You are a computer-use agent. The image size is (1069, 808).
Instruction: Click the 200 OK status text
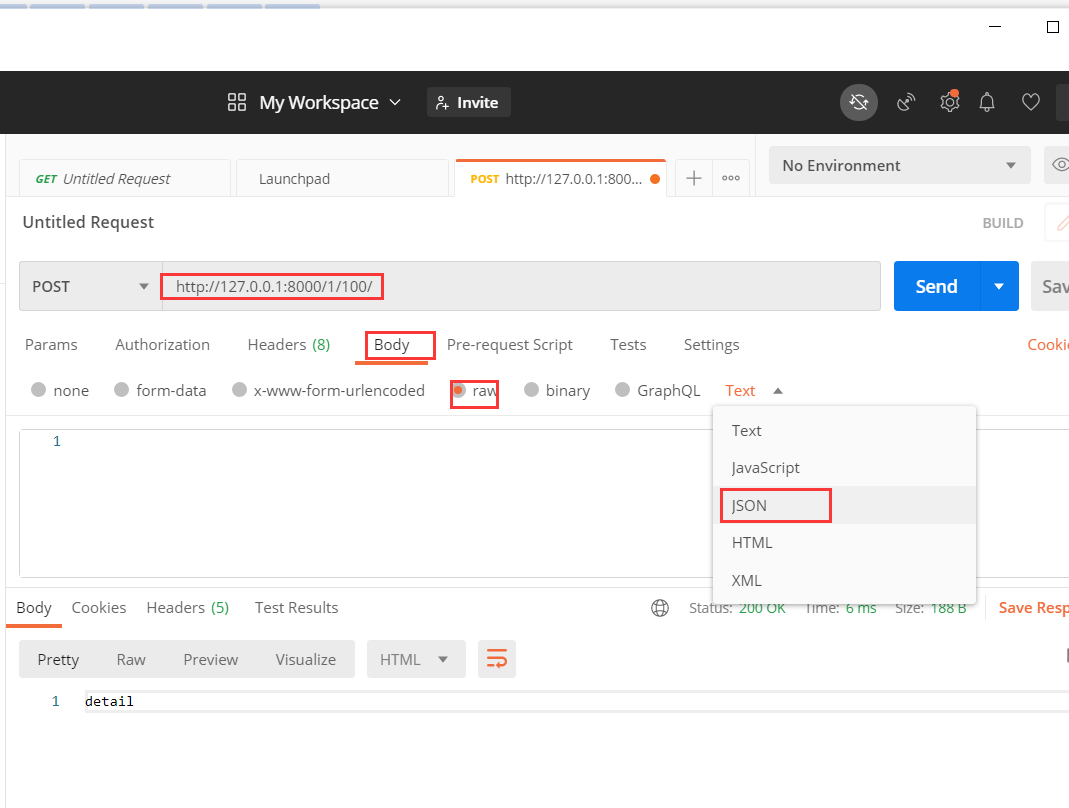[762, 608]
